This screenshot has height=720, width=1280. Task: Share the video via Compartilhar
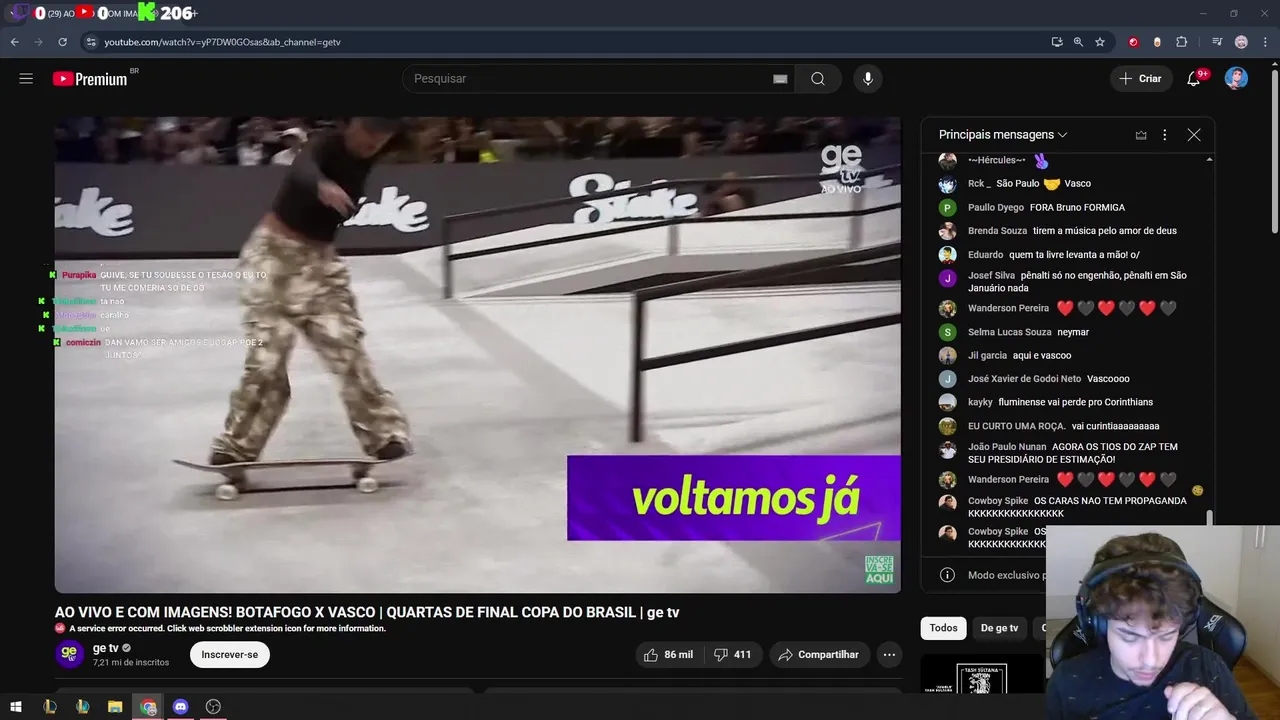coord(818,655)
